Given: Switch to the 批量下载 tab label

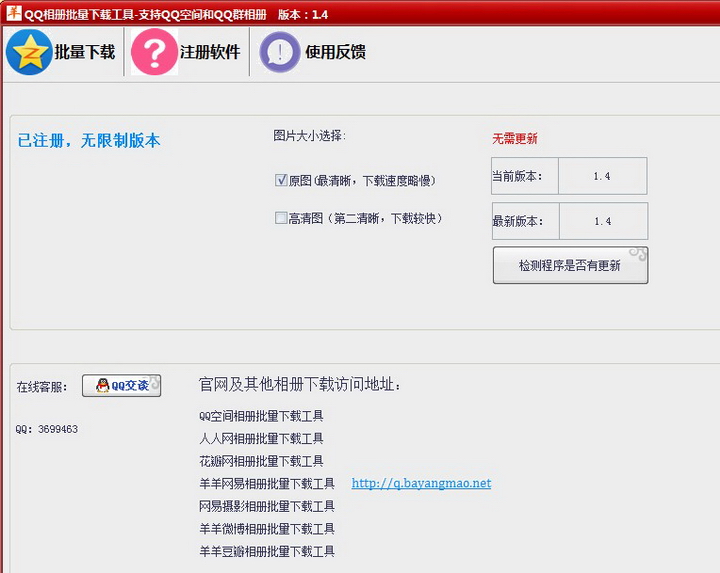Looking at the screenshot, I should coord(85,52).
